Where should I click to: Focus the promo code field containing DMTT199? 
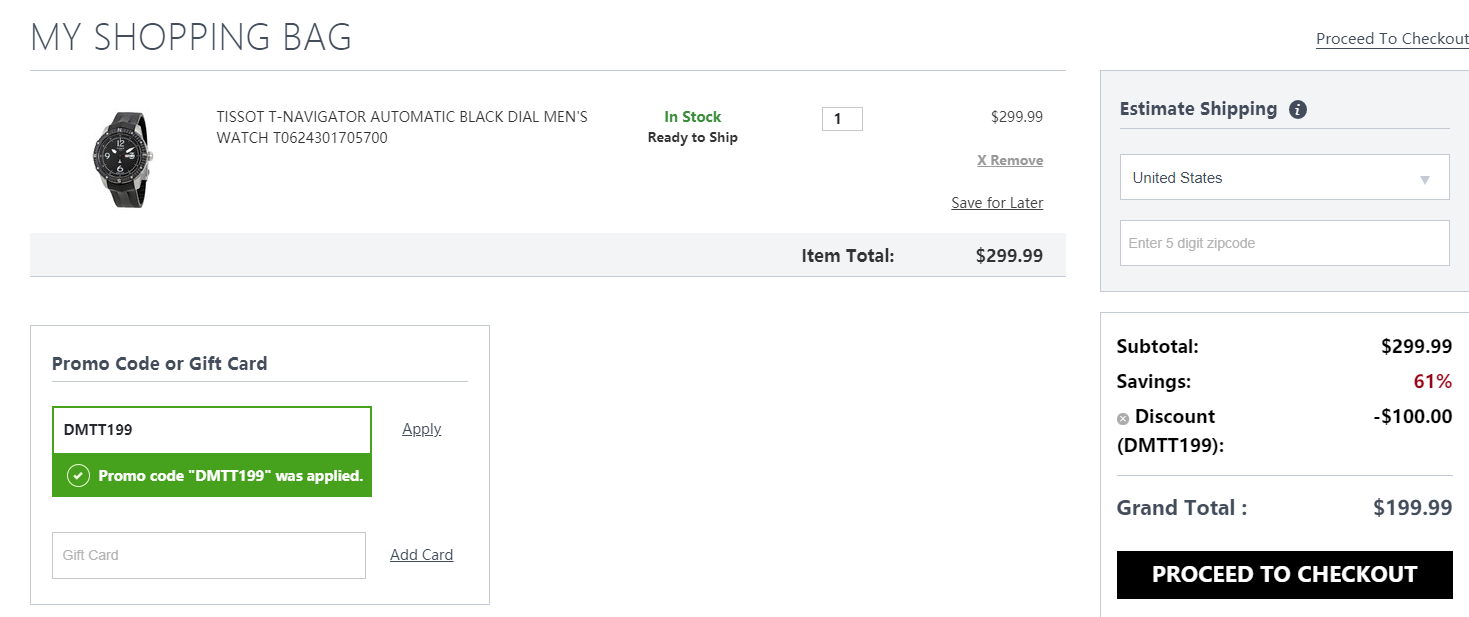pyautogui.click(x=212, y=430)
